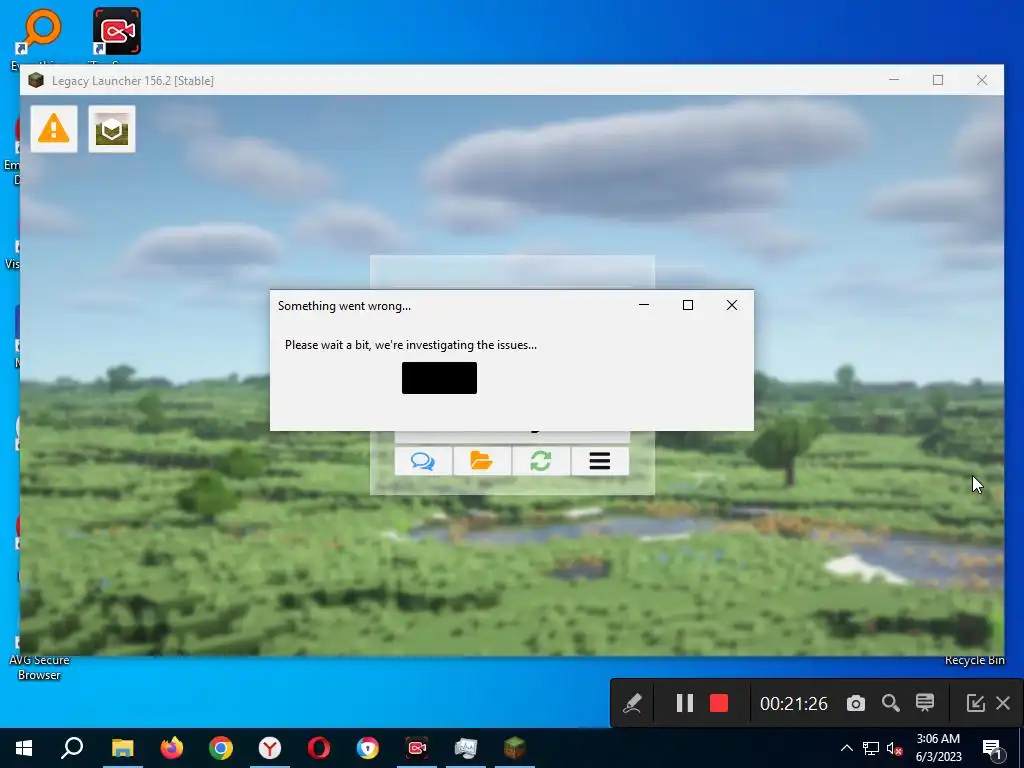Launch Yandex browser from taskbar
This screenshot has height=768, width=1024.
coord(270,748)
